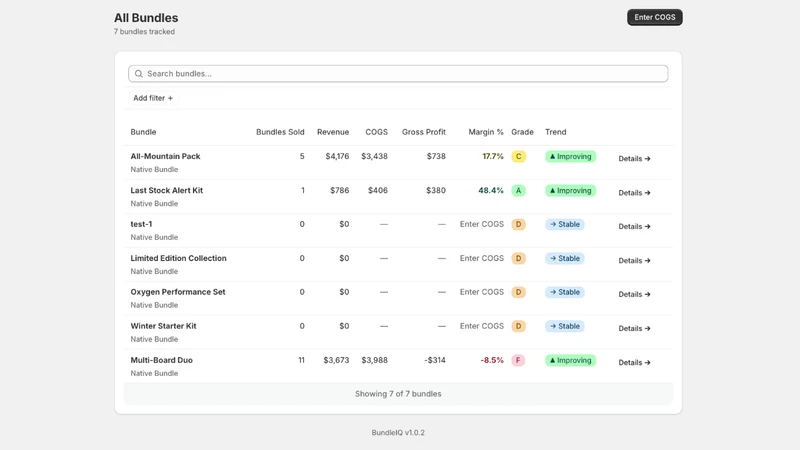This screenshot has width=800, height=450.
Task: Select the Last Stock Alert Kit name
Action: click(x=167, y=190)
